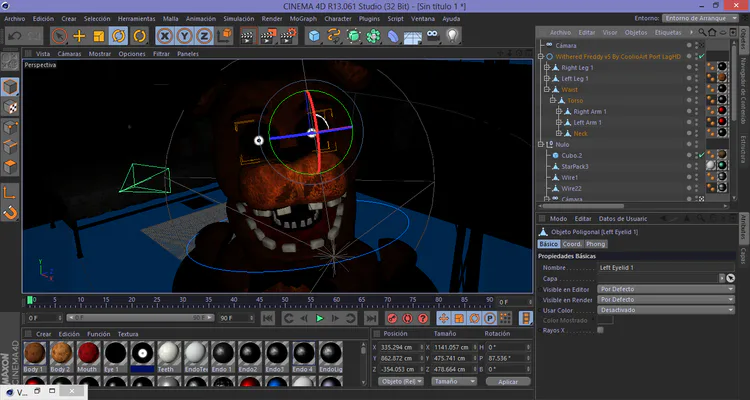Select the Live Selection tool
This screenshot has height=400, width=750.
pyautogui.click(x=59, y=36)
